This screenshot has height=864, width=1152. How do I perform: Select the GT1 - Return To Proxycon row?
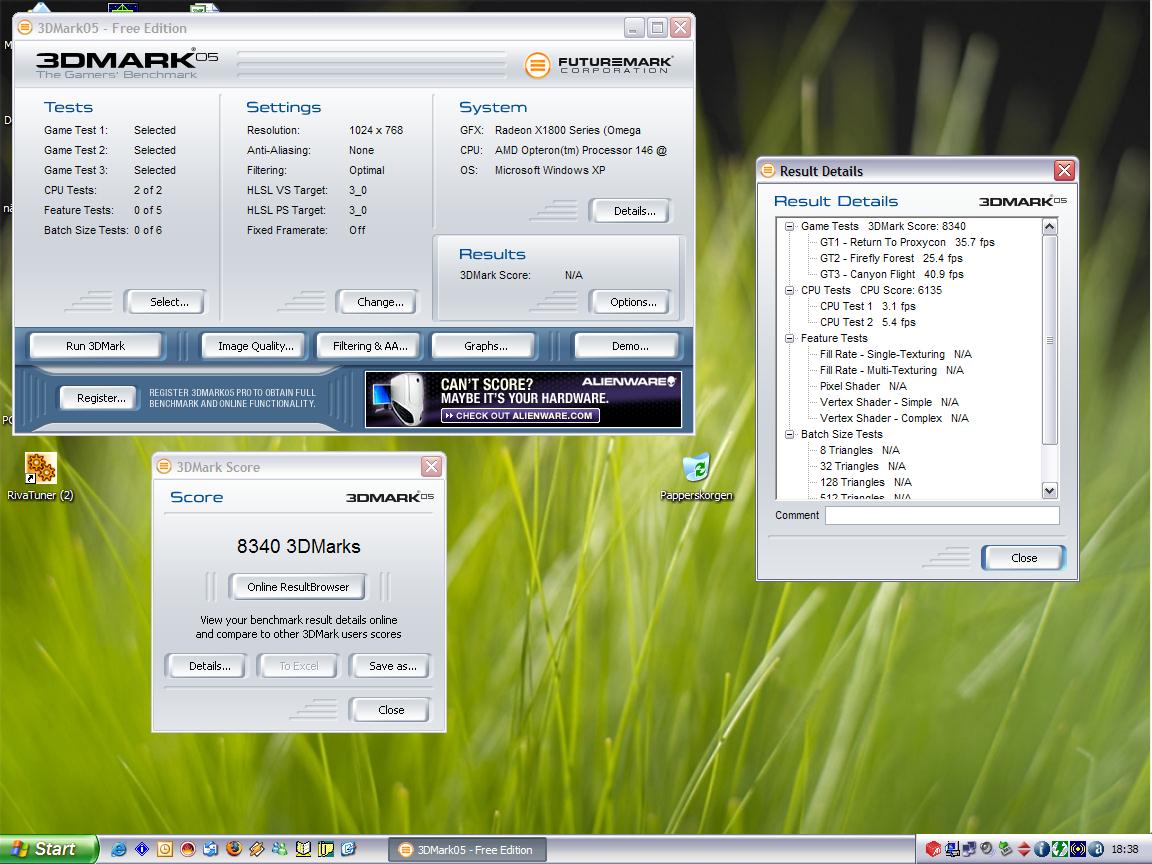[x=907, y=242]
